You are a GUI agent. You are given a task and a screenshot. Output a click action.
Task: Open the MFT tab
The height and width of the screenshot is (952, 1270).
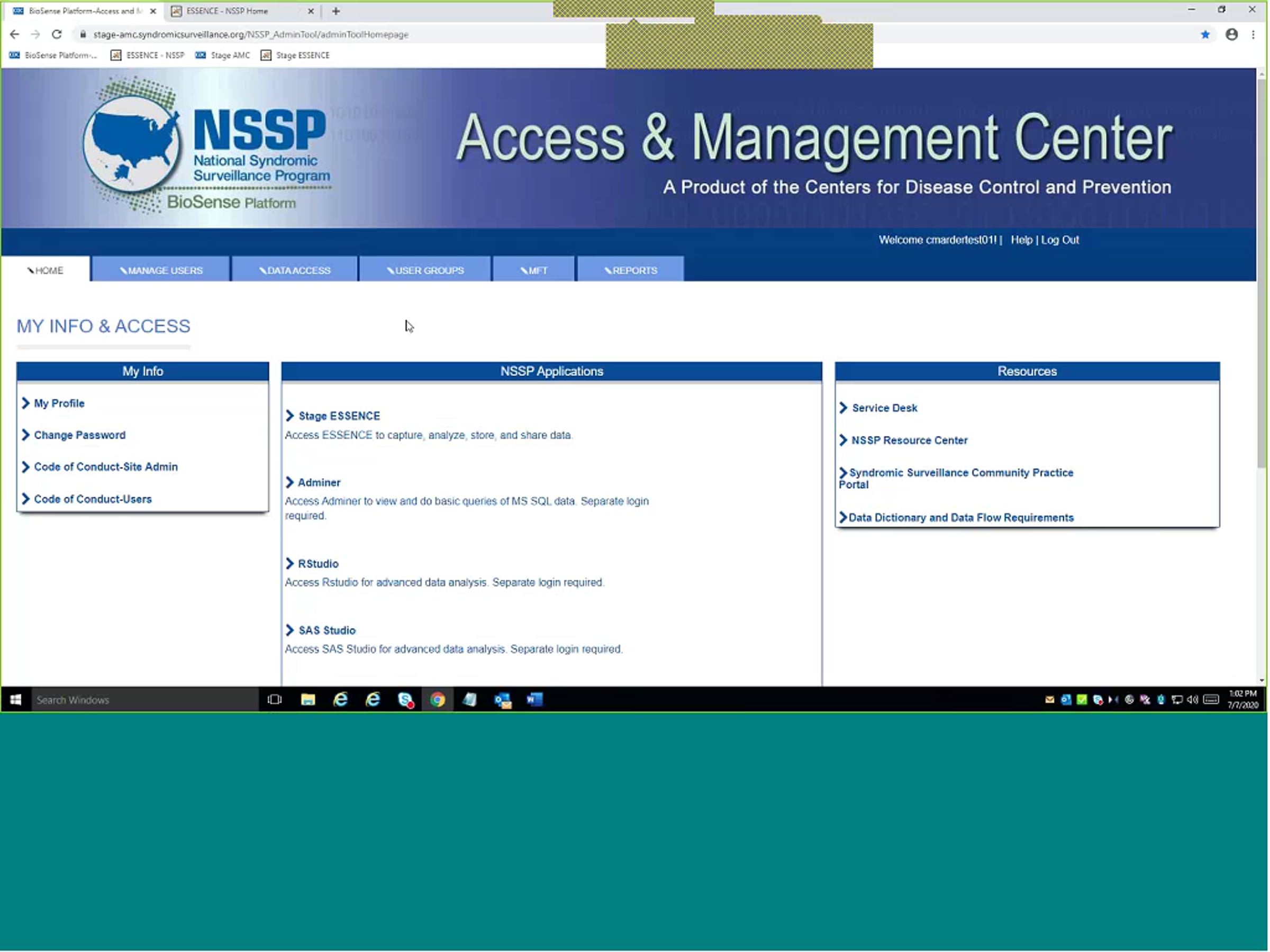(533, 270)
